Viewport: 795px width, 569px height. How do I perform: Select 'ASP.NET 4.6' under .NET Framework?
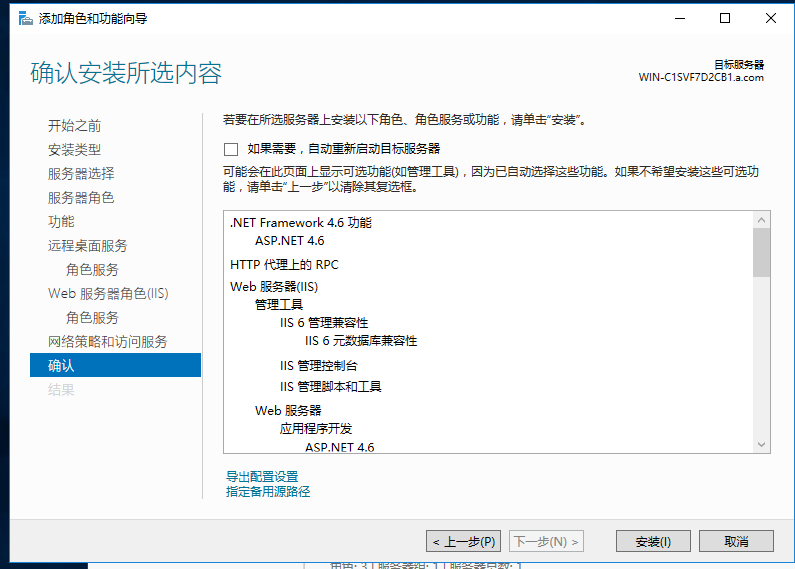[290, 241]
